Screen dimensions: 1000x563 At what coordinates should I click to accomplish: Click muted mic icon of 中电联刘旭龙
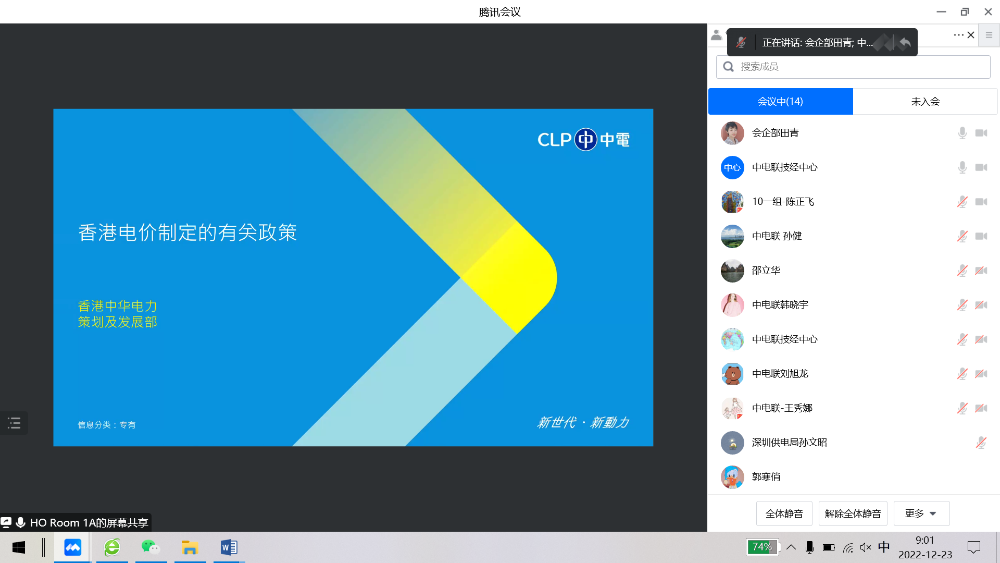pyautogui.click(x=962, y=374)
